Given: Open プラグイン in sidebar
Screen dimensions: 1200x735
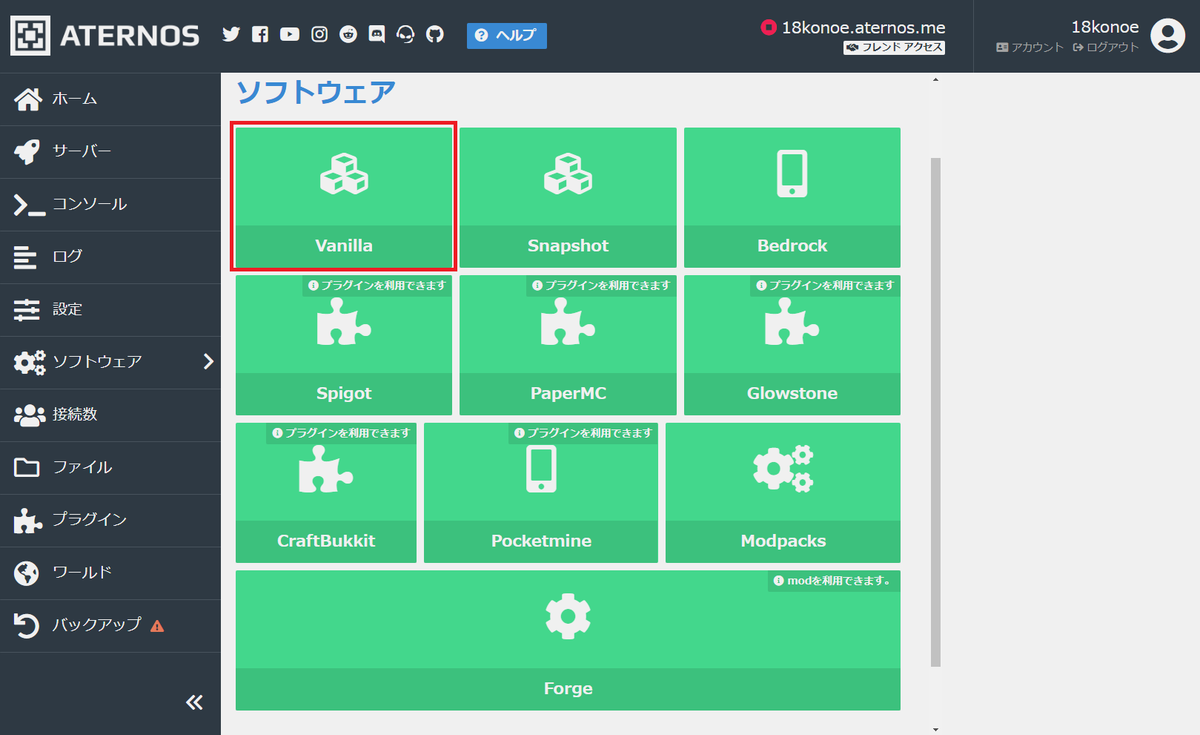Looking at the screenshot, I should (x=110, y=521).
